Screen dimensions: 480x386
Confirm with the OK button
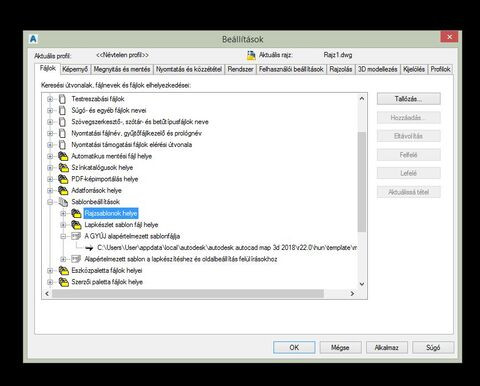pyautogui.click(x=294, y=347)
